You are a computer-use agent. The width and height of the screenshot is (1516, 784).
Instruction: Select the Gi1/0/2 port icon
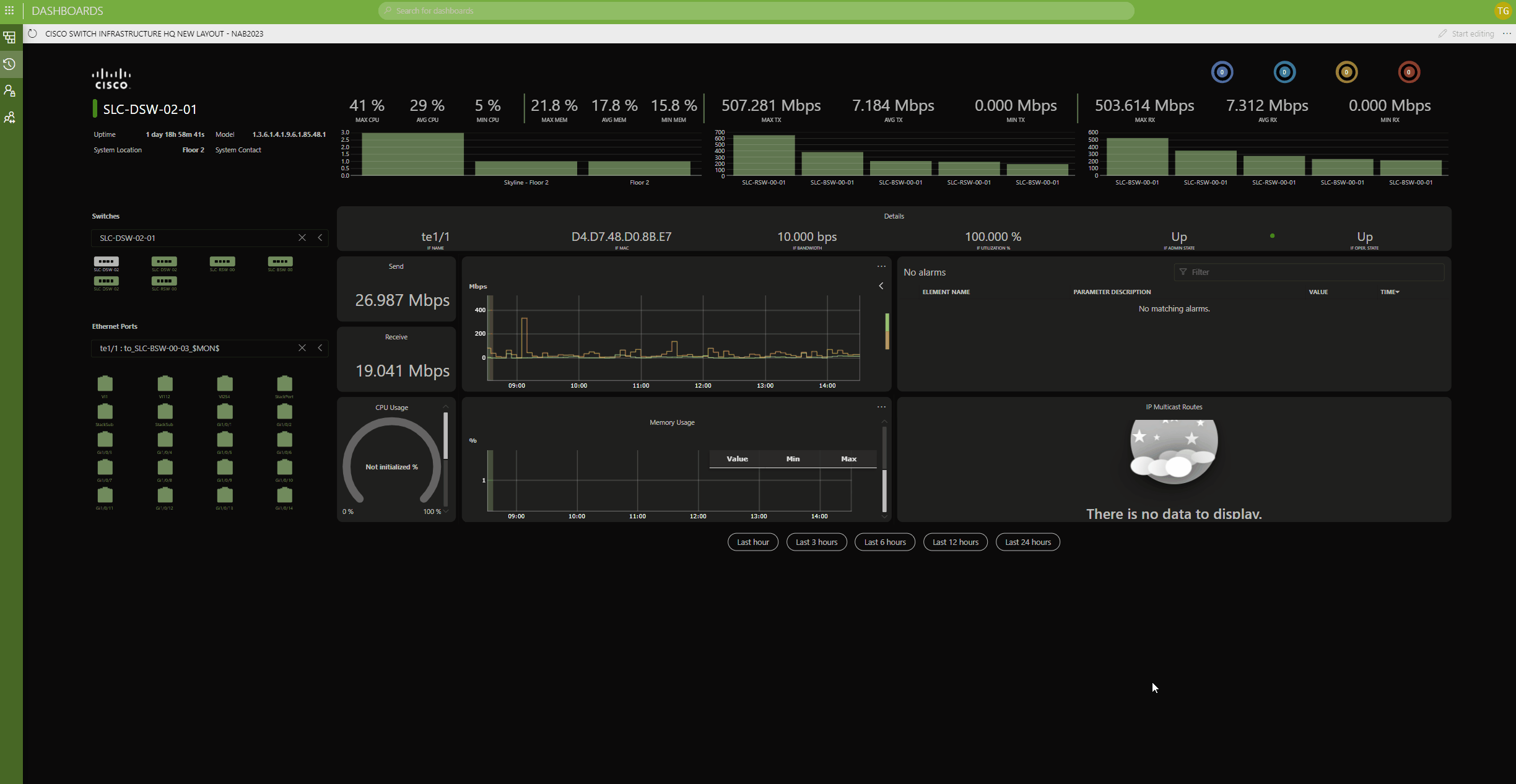(x=284, y=411)
